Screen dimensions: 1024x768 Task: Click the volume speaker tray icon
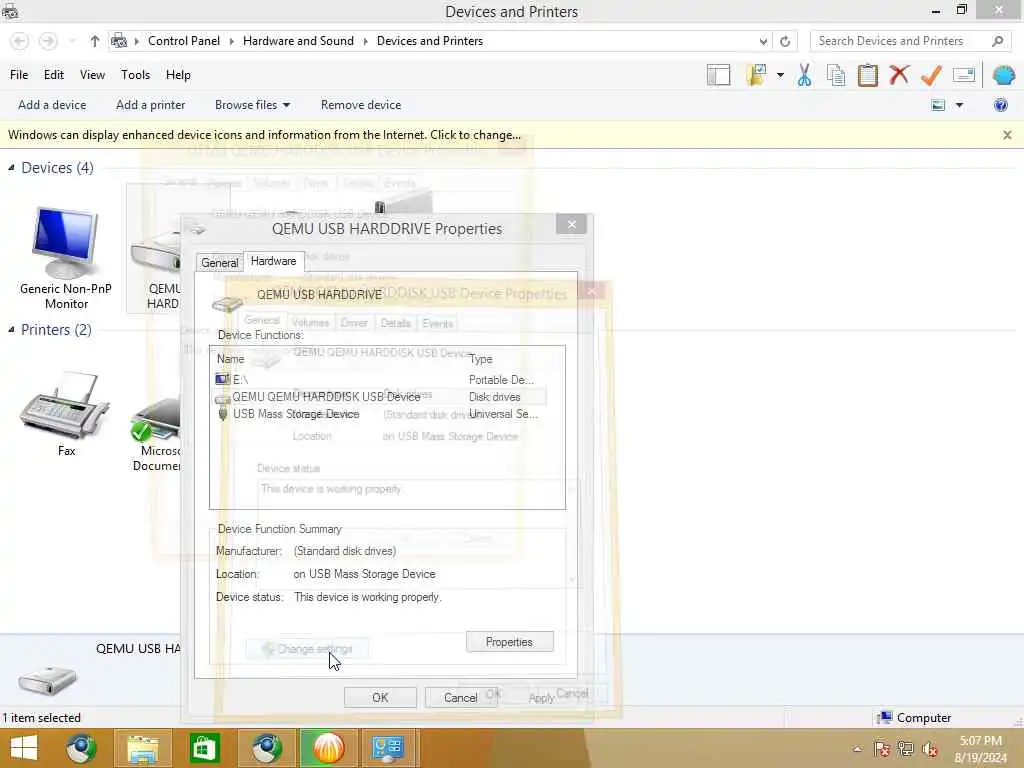click(x=929, y=749)
